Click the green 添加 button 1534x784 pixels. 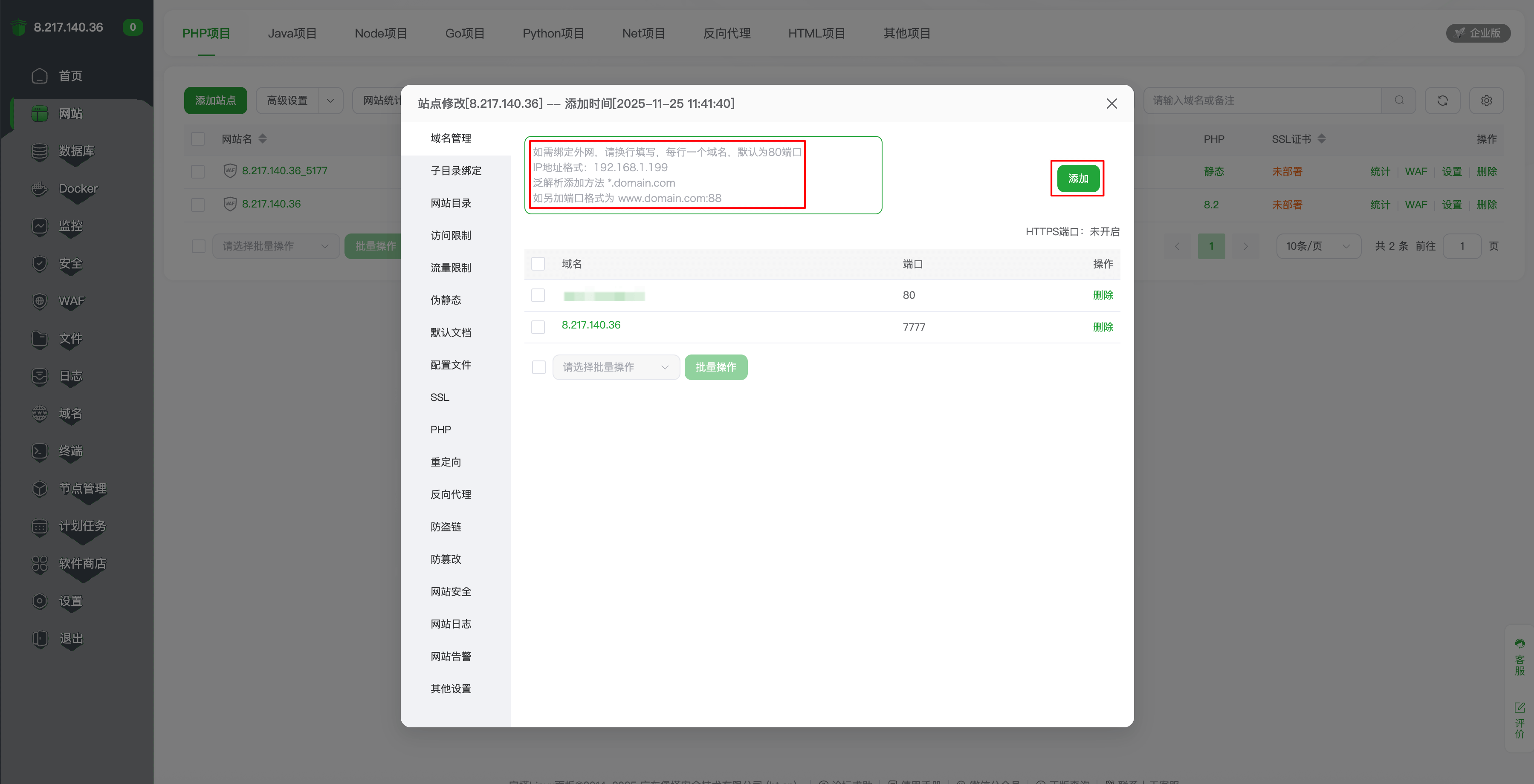click(x=1077, y=179)
